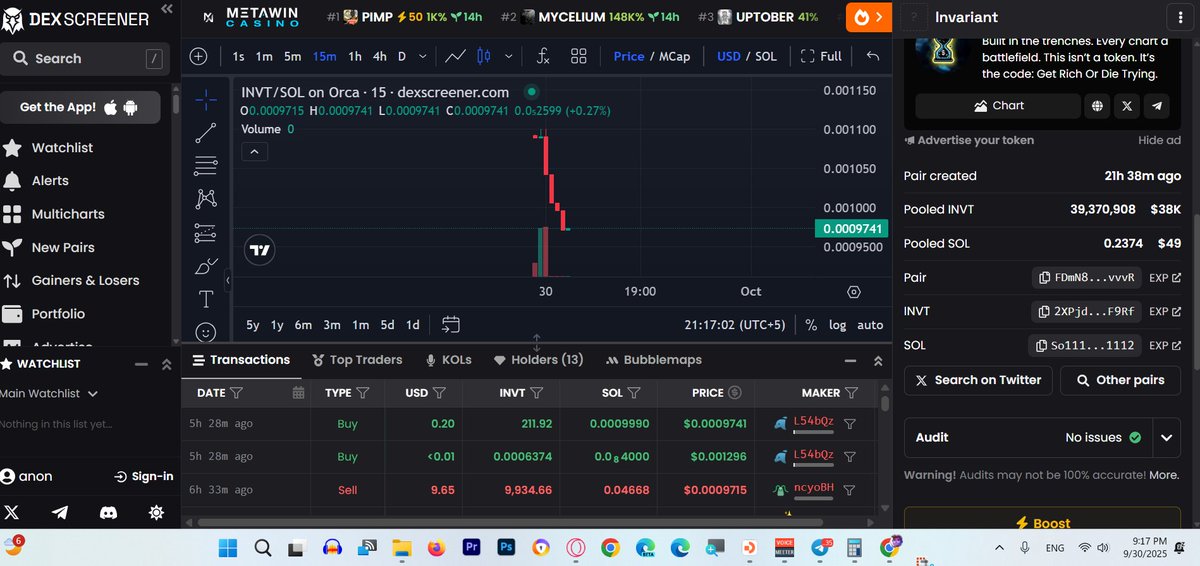1200x566 pixels.
Task: Click the Sign-in link
Action: (x=144, y=477)
